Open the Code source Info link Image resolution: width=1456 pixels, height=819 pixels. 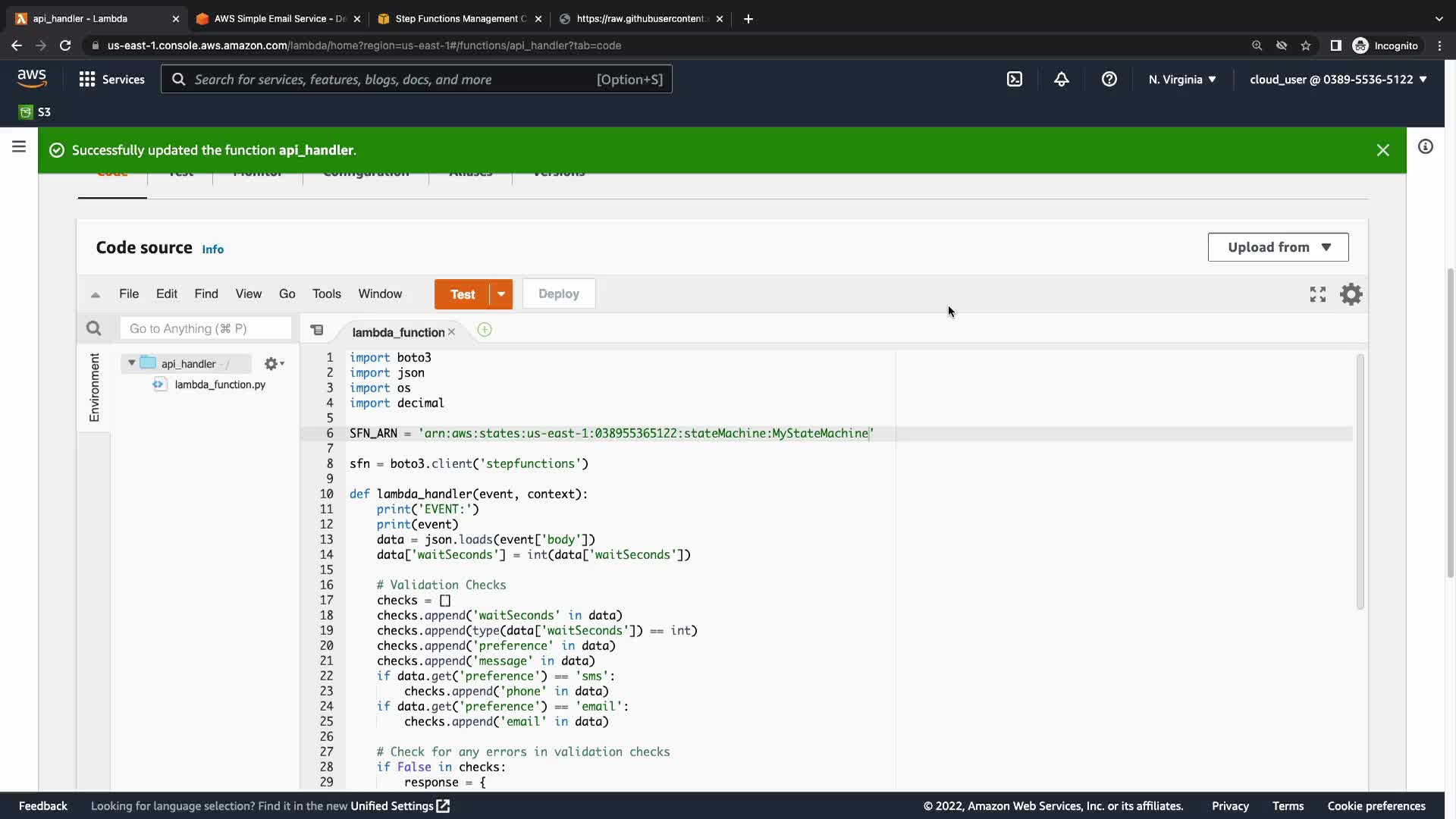pos(212,249)
